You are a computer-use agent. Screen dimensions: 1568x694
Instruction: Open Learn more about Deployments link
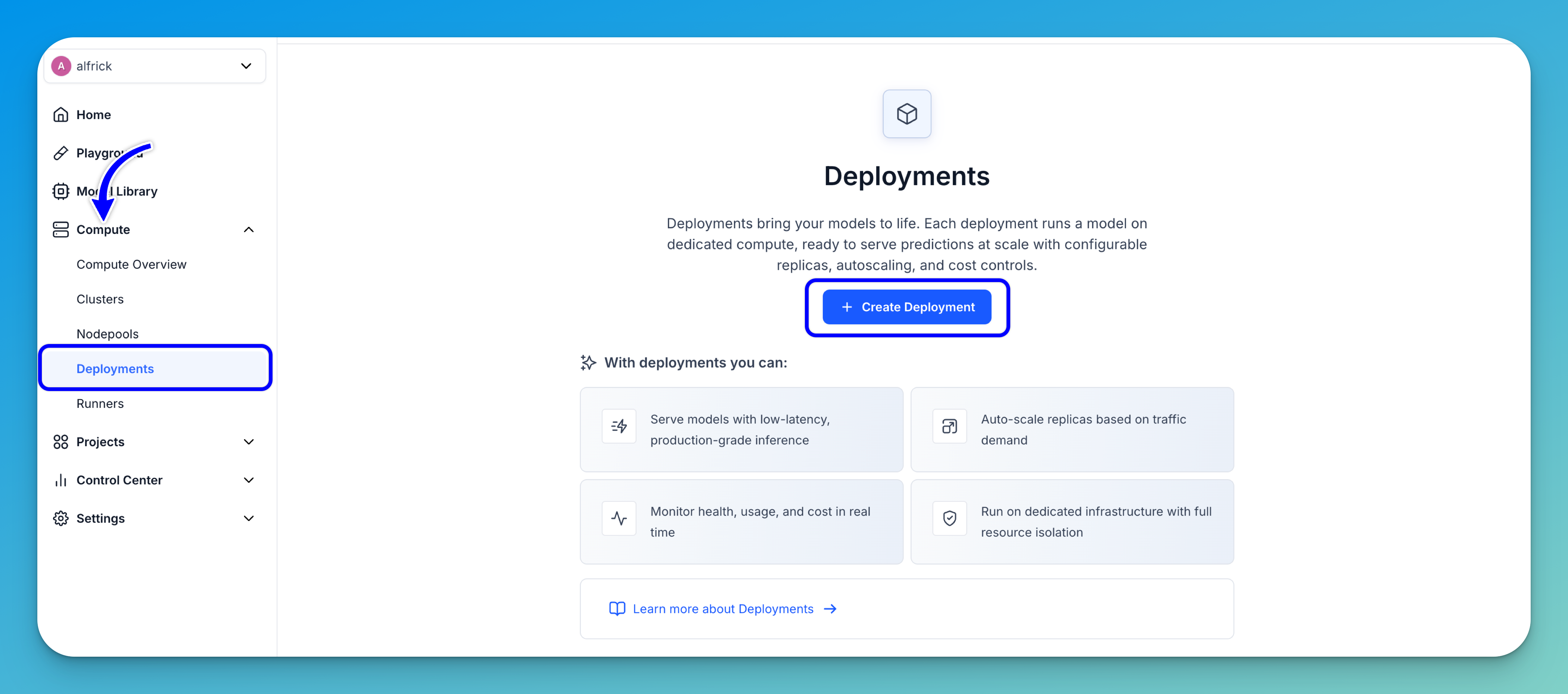(722, 609)
